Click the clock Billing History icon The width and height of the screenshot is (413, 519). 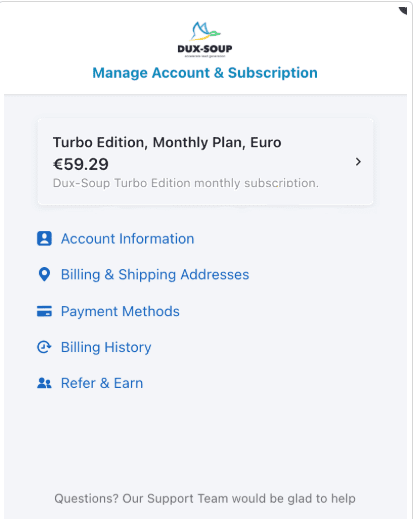(x=44, y=347)
